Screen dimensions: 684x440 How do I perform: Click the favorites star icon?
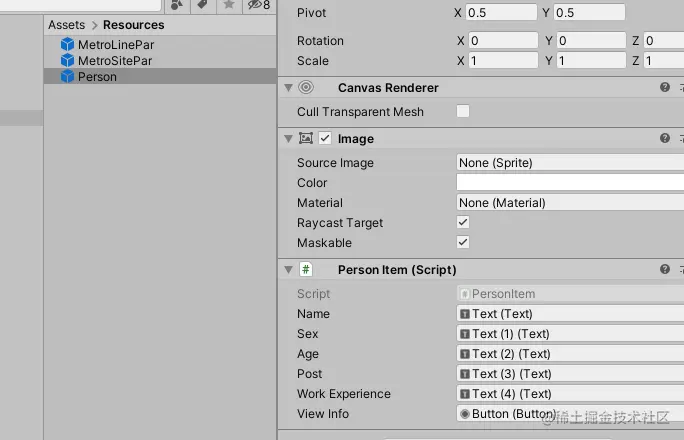pyautogui.click(x=229, y=5)
